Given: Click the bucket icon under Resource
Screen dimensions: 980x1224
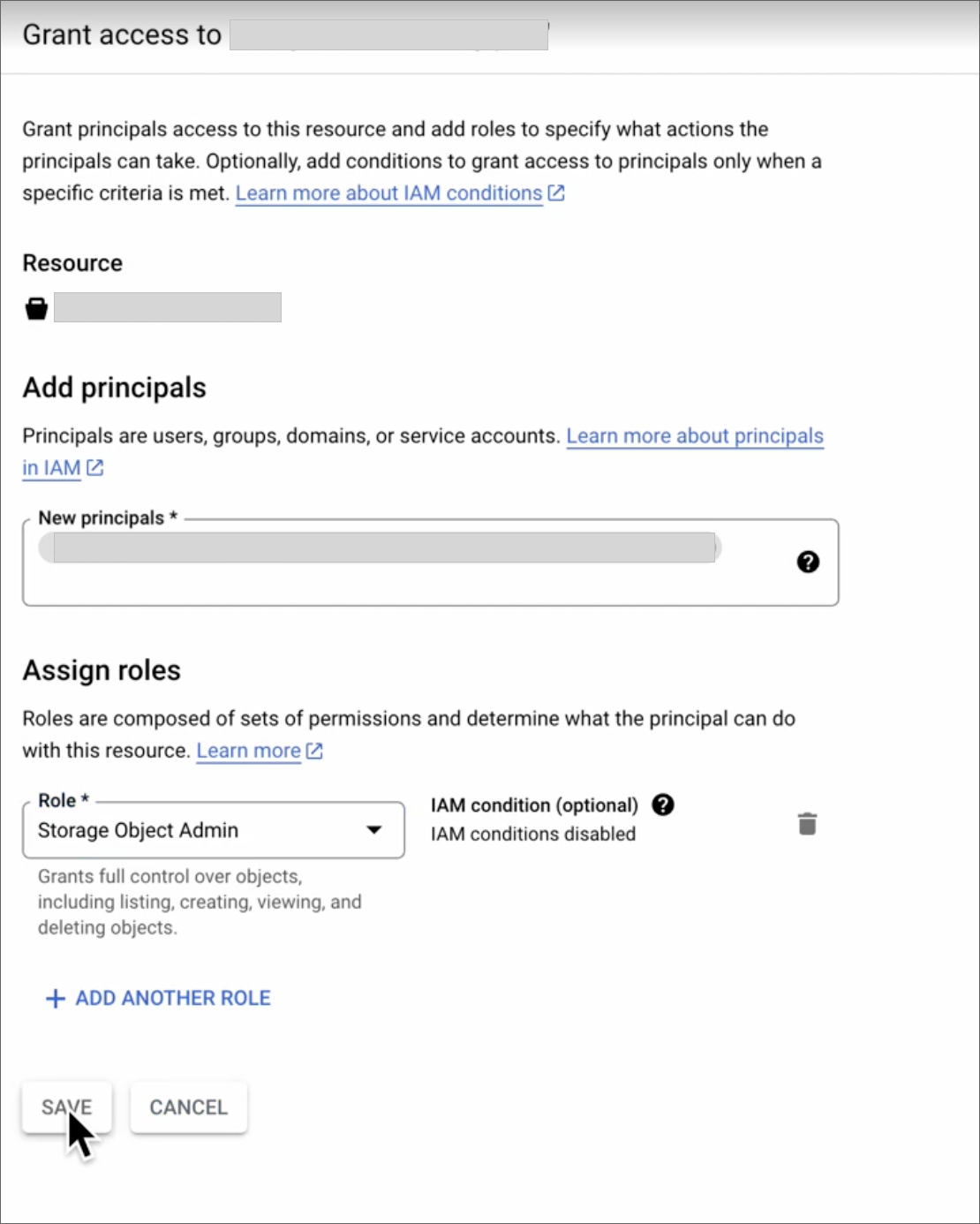Looking at the screenshot, I should coord(36,308).
